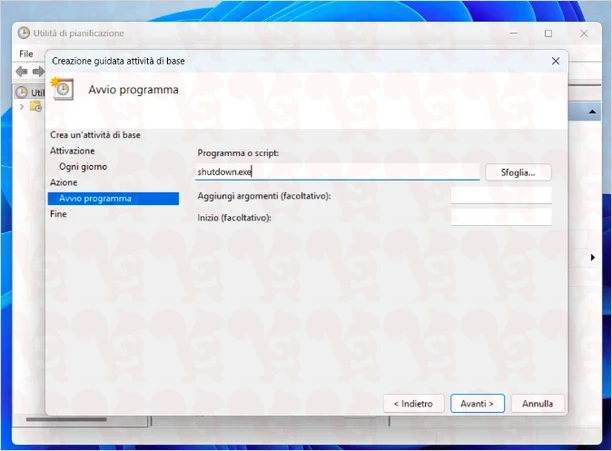Viewport: 612px width, 451px height.
Task: Click the Inizio (facoltativo) input field
Action: tap(501, 217)
